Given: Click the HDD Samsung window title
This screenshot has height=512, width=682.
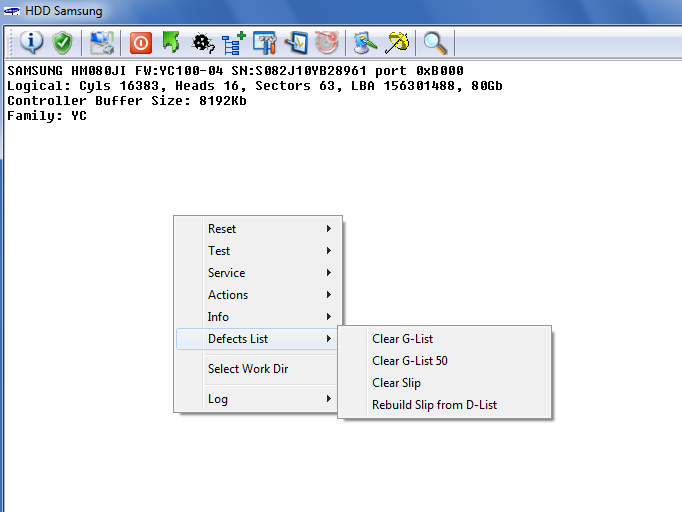Looking at the screenshot, I should pos(64,11).
